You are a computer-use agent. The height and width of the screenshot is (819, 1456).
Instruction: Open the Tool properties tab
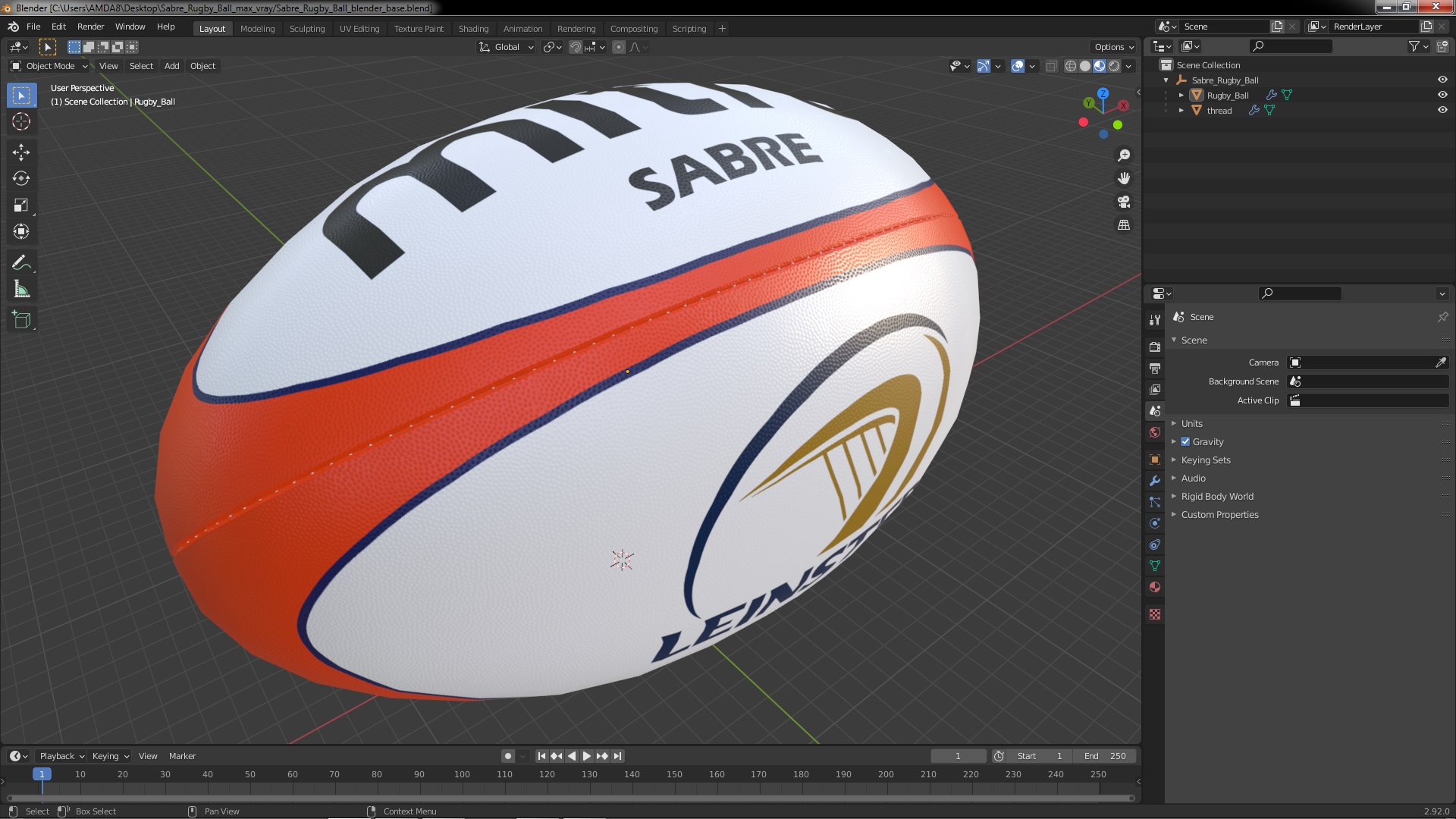tap(1155, 321)
